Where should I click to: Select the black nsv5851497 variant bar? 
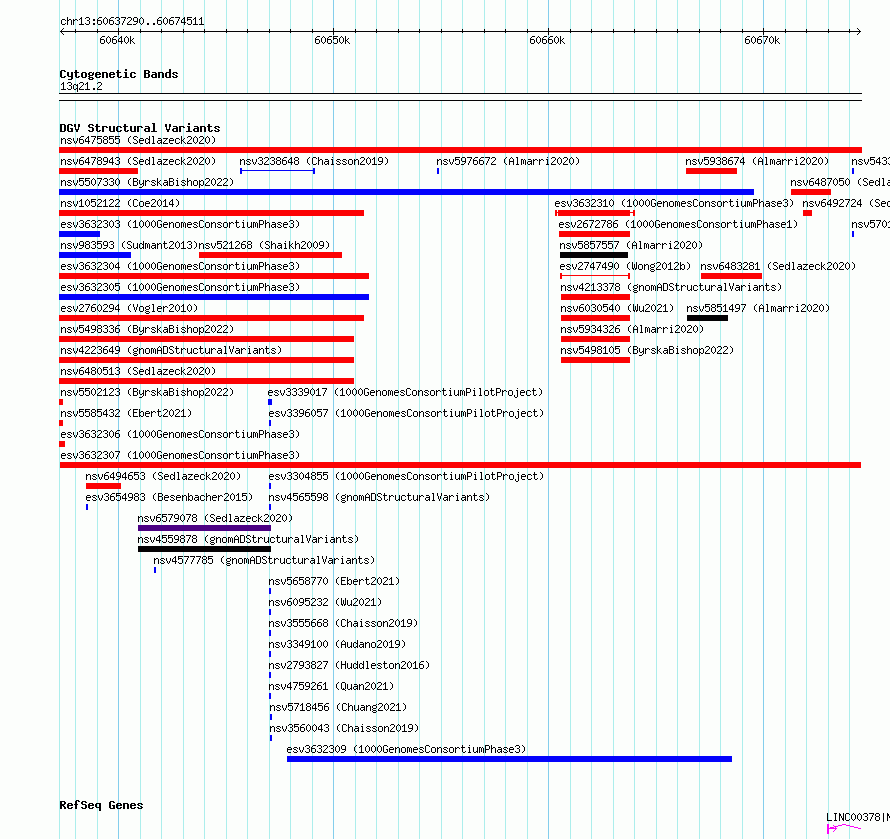tap(707, 318)
